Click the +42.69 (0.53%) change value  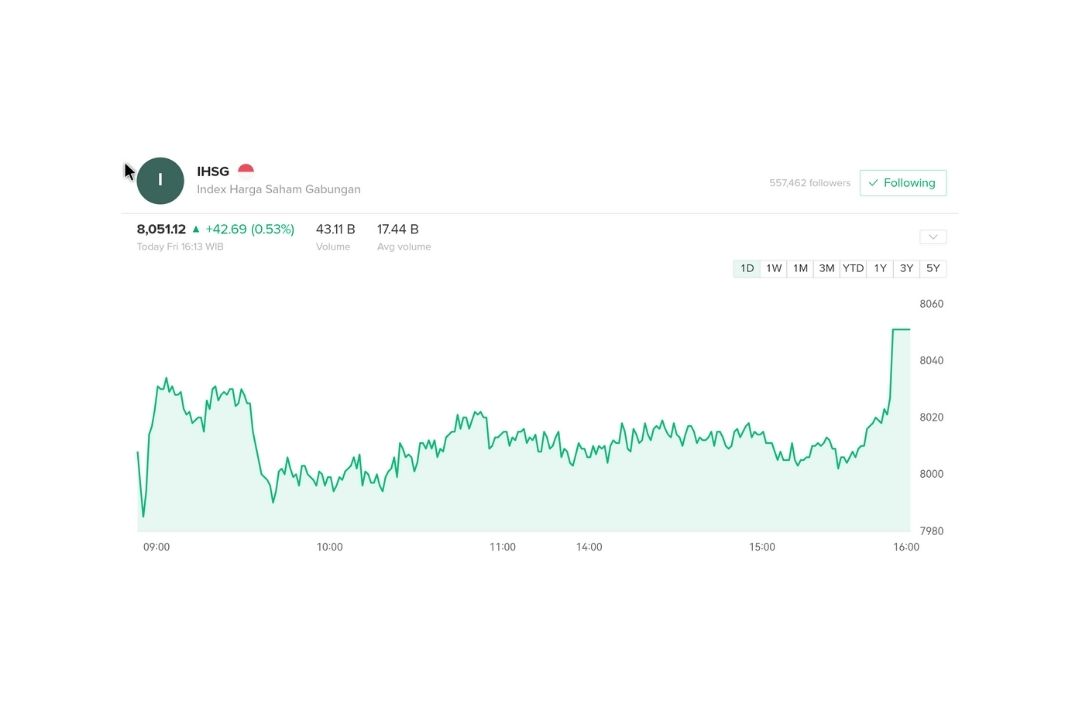pyautogui.click(x=250, y=229)
